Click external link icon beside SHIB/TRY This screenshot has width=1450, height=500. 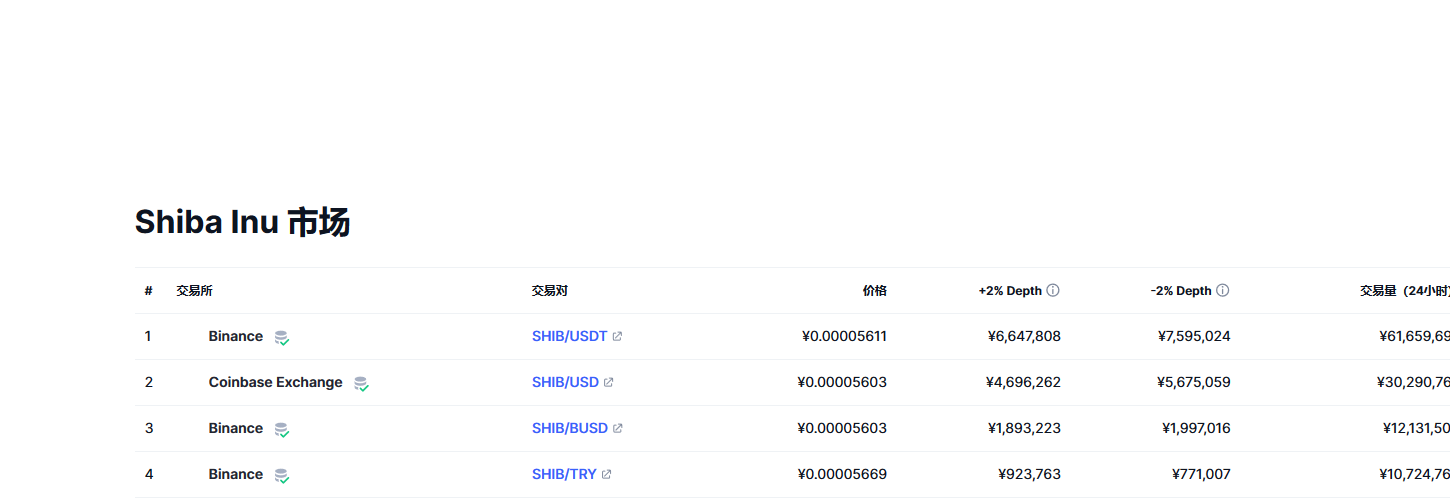pos(607,475)
